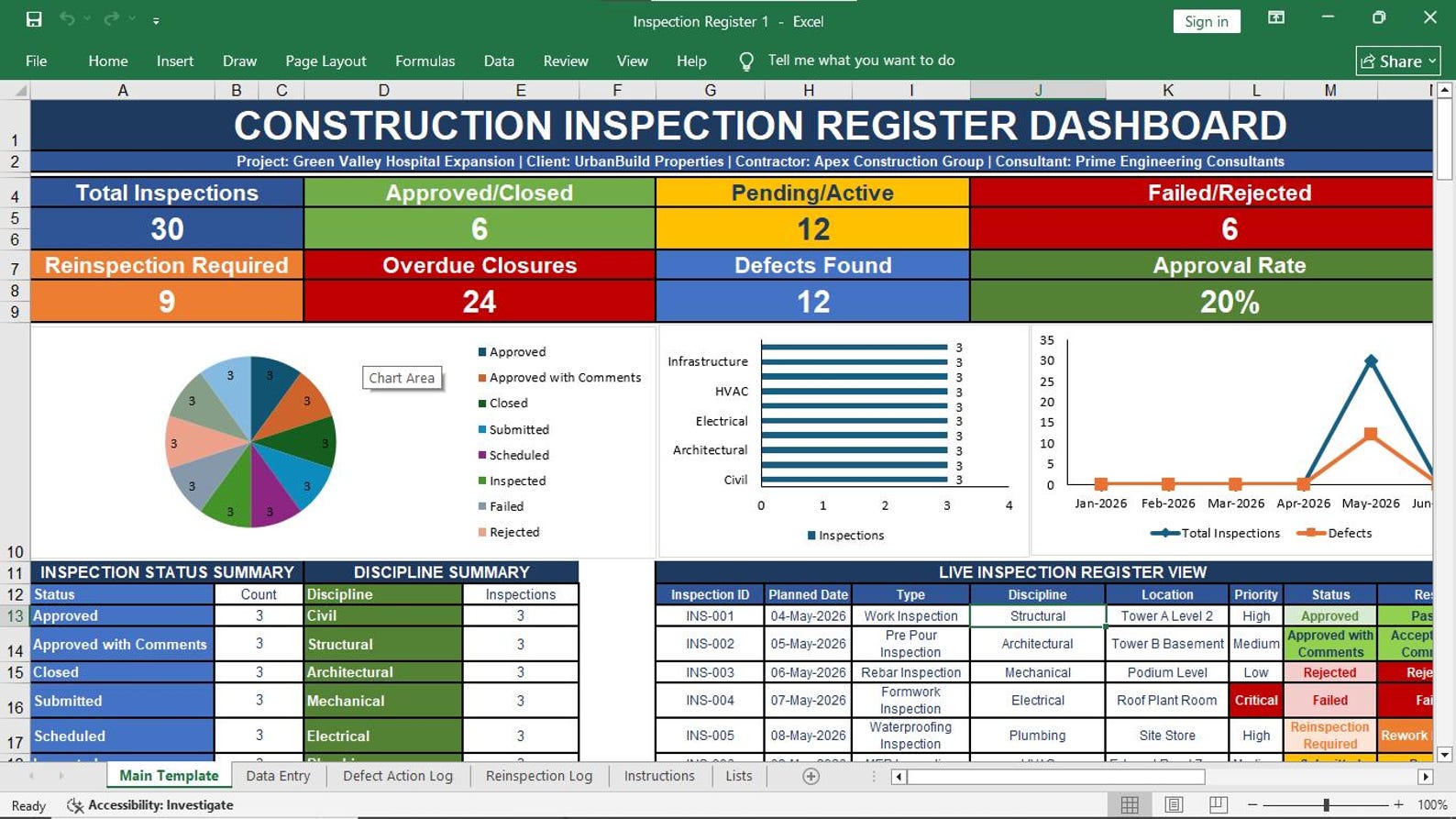Click the next sheet navigation arrow
Screen dimensions: 1456x819
point(61,776)
